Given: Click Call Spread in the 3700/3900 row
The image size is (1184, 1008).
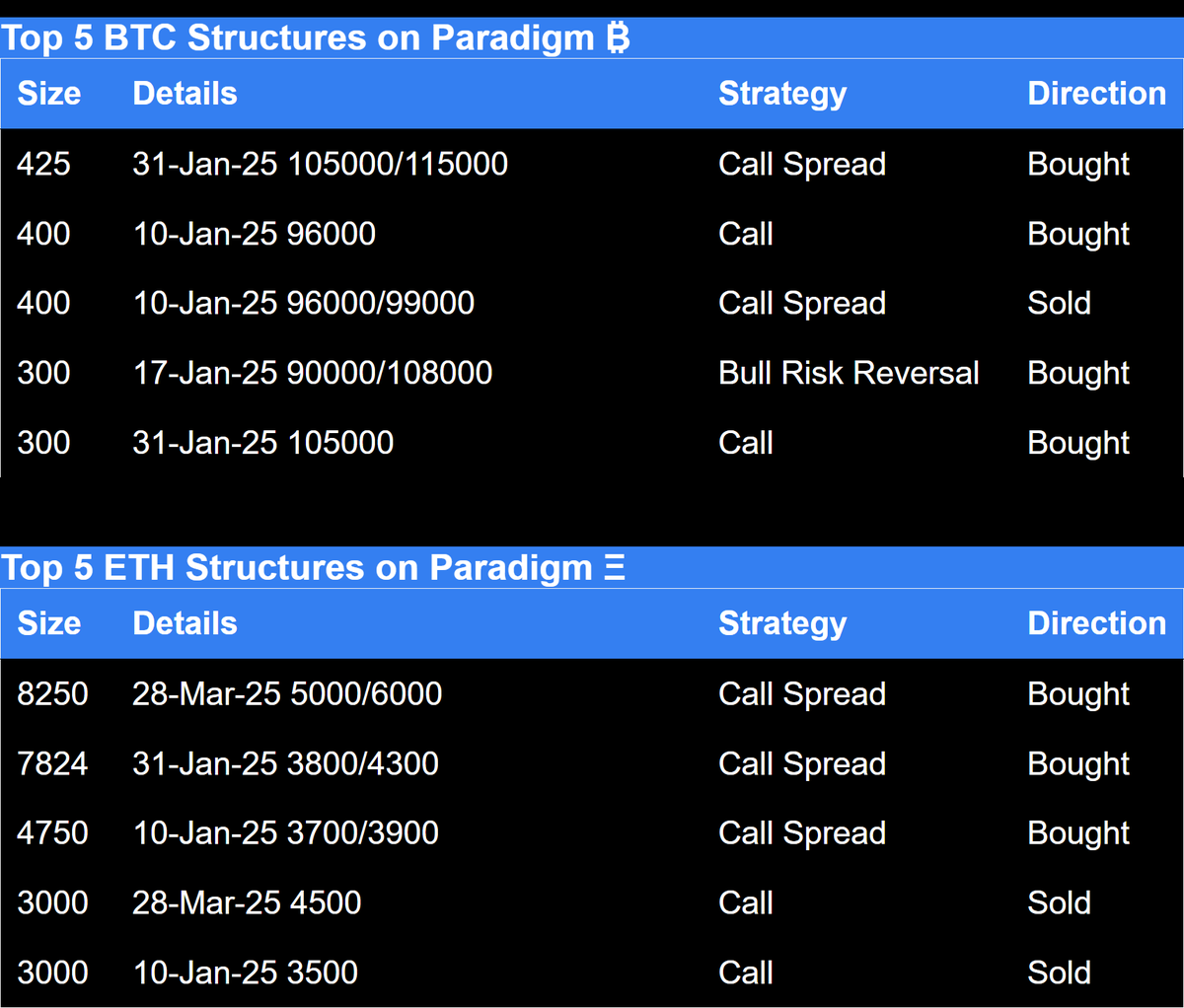Looking at the screenshot, I should tap(802, 833).
